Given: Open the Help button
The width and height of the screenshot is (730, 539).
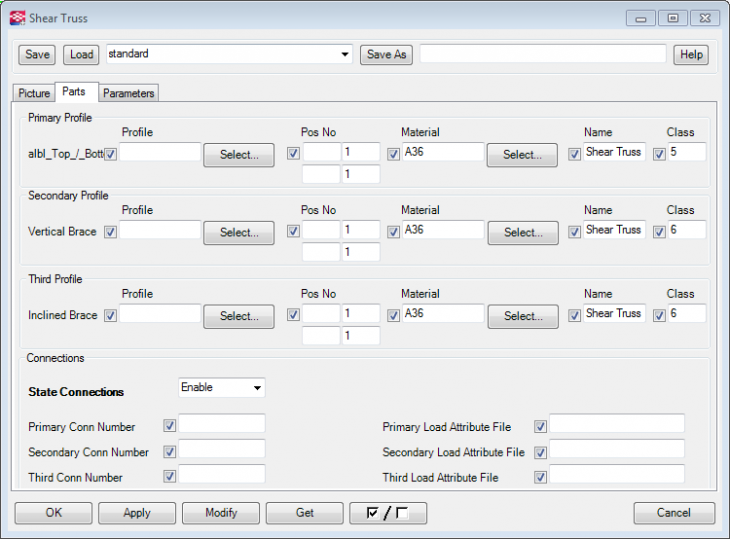Looking at the screenshot, I should click(690, 55).
